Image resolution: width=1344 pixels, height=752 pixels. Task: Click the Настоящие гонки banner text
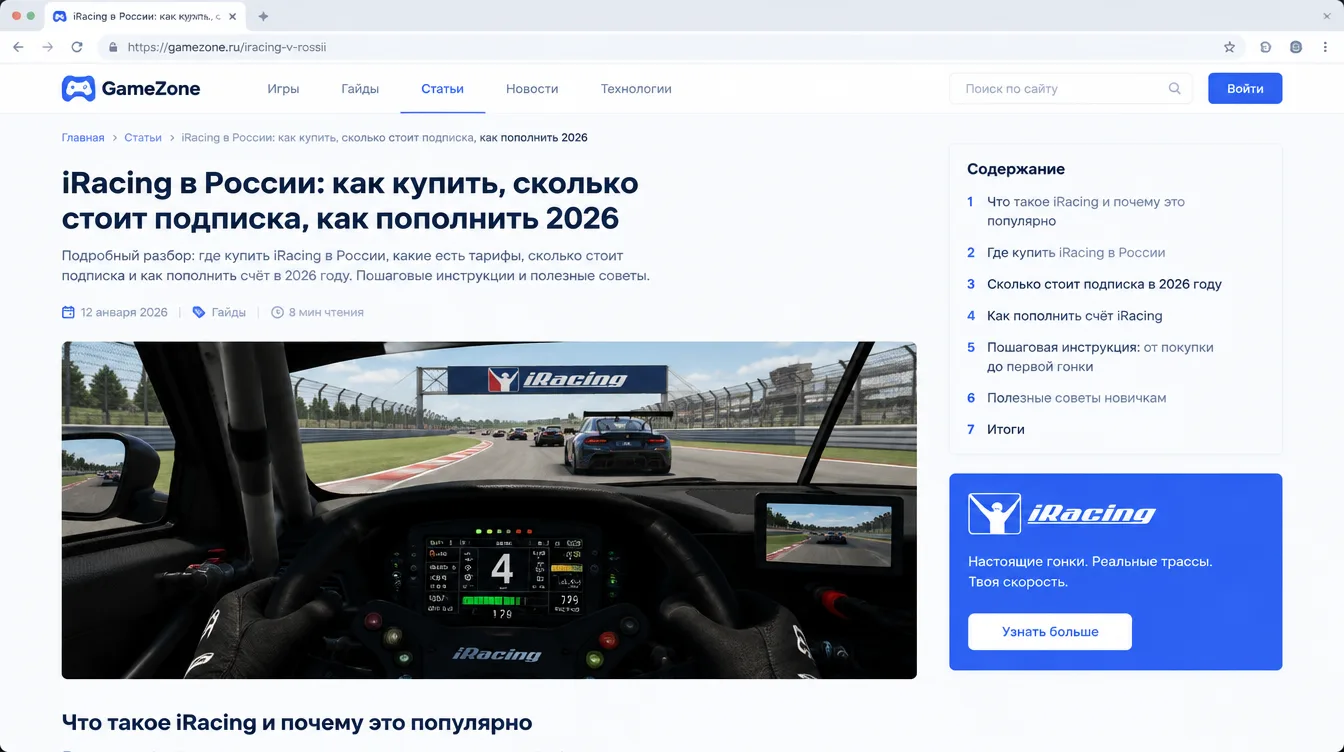point(1090,572)
